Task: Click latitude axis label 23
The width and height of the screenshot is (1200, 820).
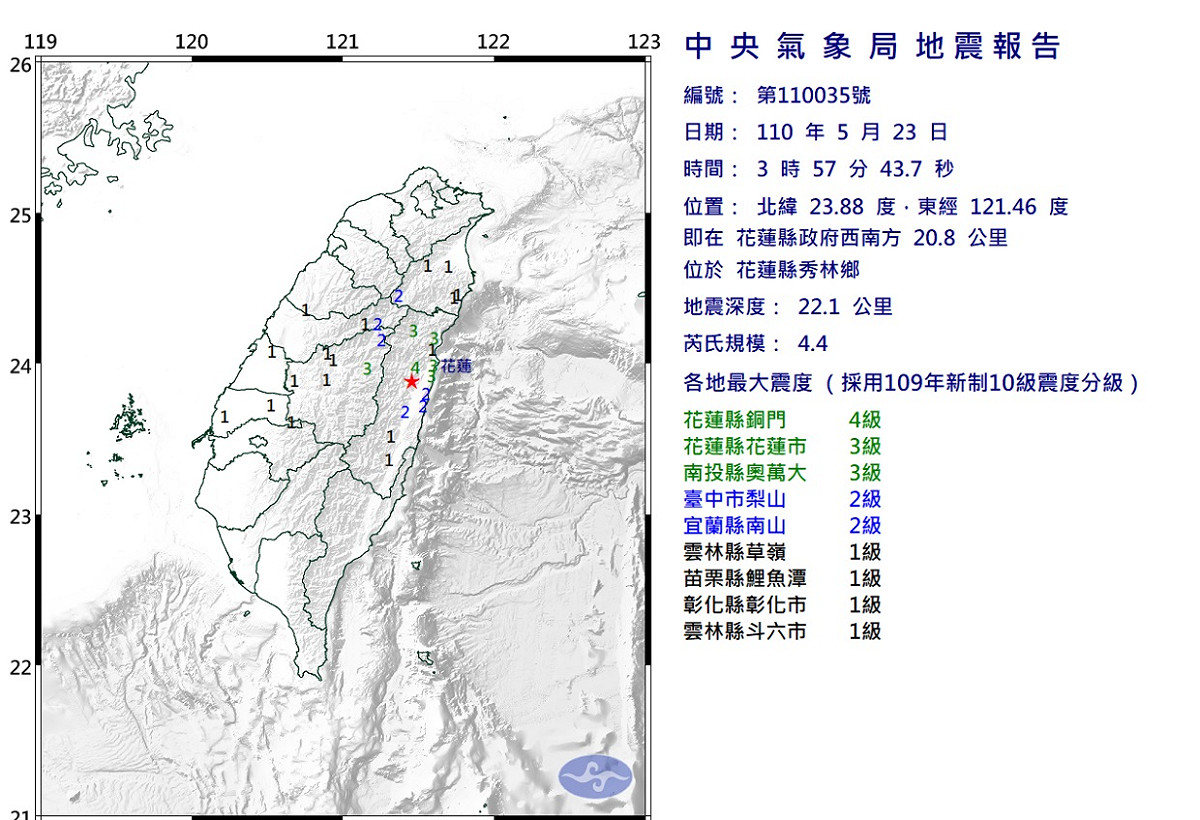Action: coord(19,516)
